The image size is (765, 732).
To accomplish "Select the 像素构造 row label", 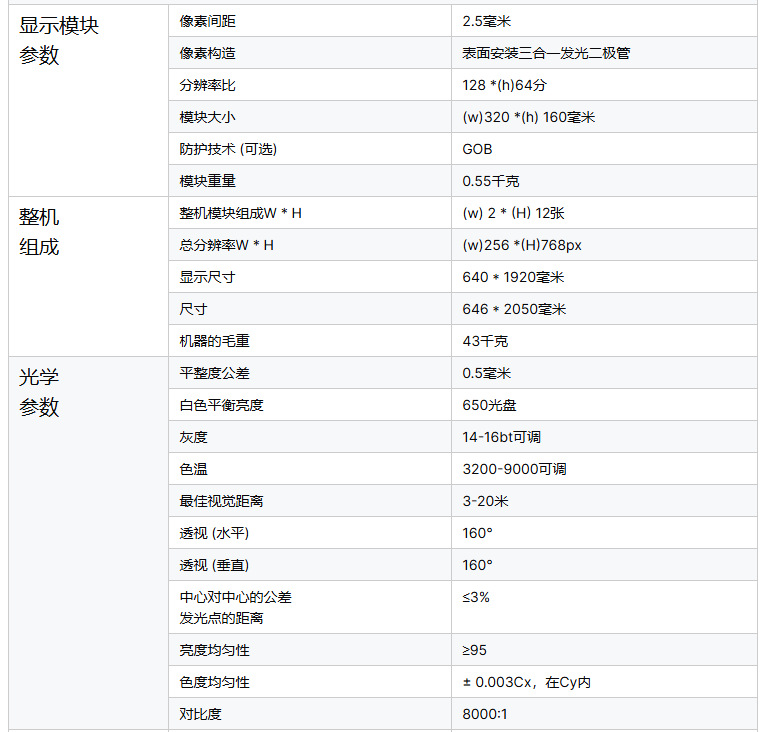I will tap(207, 53).
